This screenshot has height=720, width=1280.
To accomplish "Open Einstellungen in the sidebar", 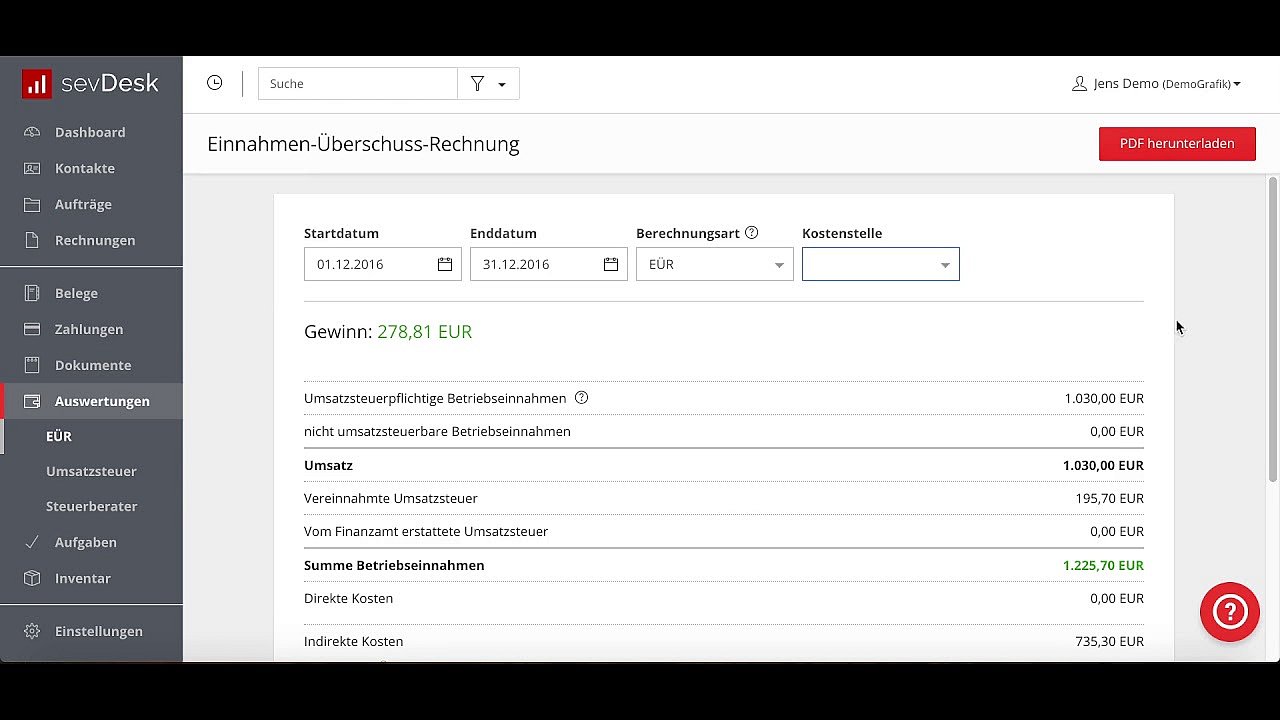I will tap(98, 631).
